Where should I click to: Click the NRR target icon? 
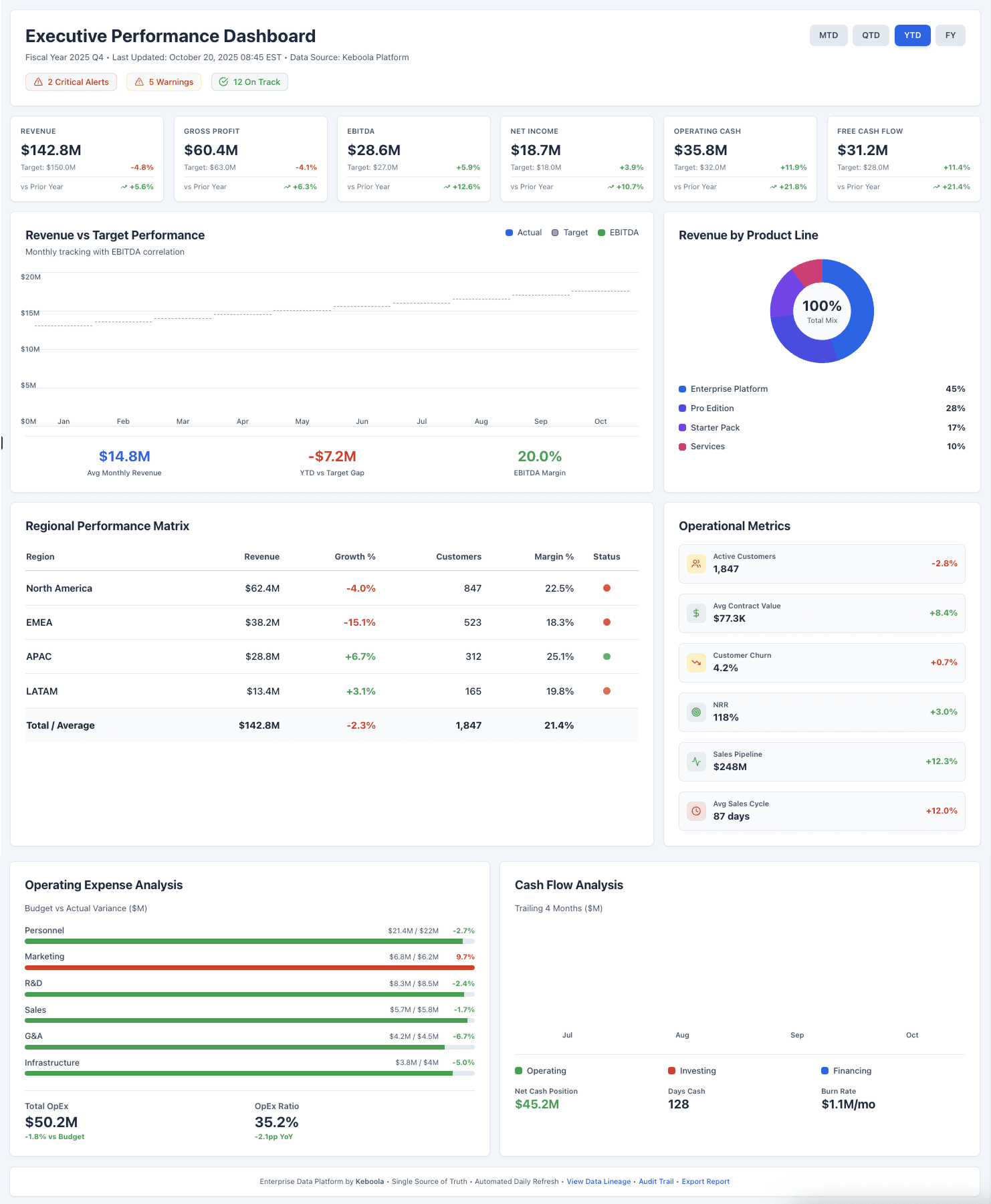click(x=696, y=712)
